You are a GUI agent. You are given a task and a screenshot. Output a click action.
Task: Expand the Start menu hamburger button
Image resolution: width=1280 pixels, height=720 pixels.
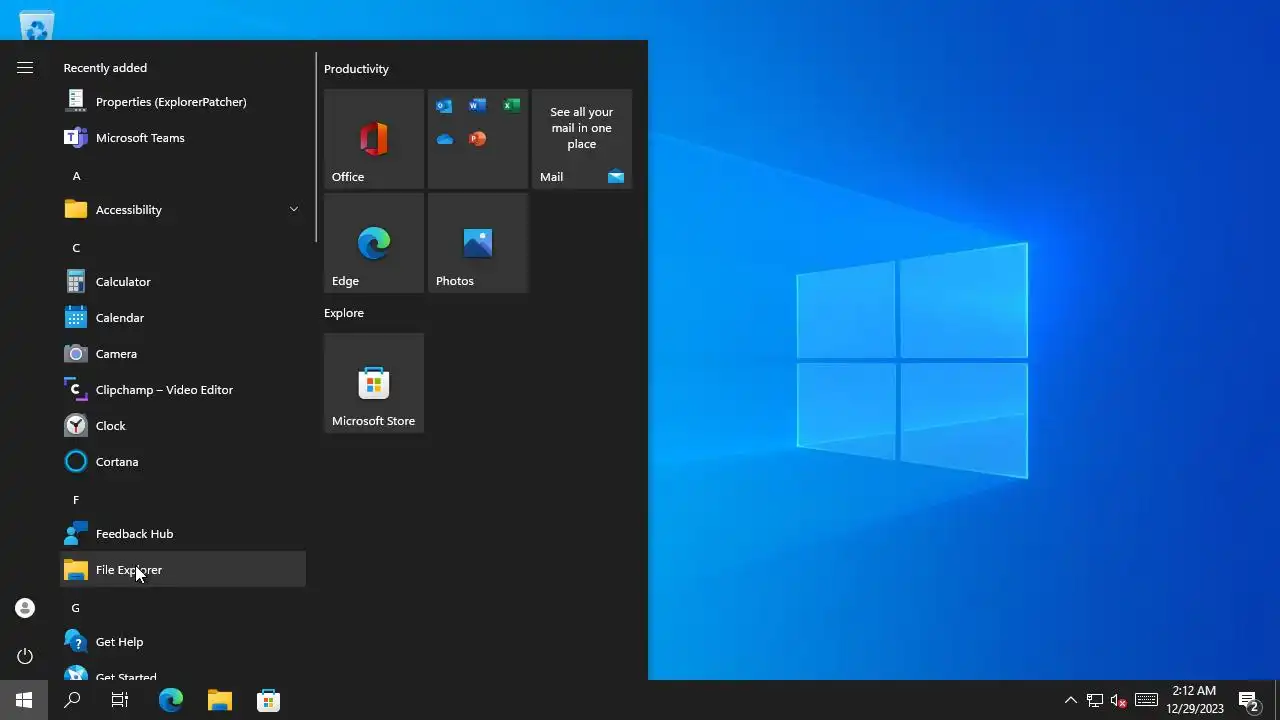pos(25,68)
